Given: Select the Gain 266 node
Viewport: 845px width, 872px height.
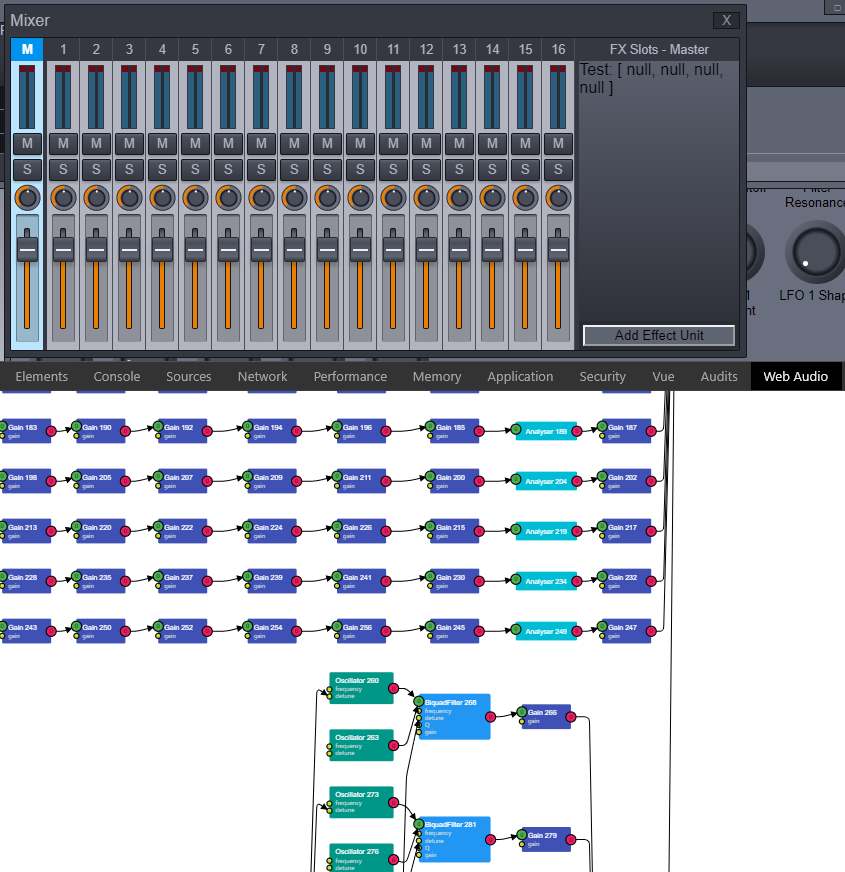Looking at the screenshot, I should point(546,716).
